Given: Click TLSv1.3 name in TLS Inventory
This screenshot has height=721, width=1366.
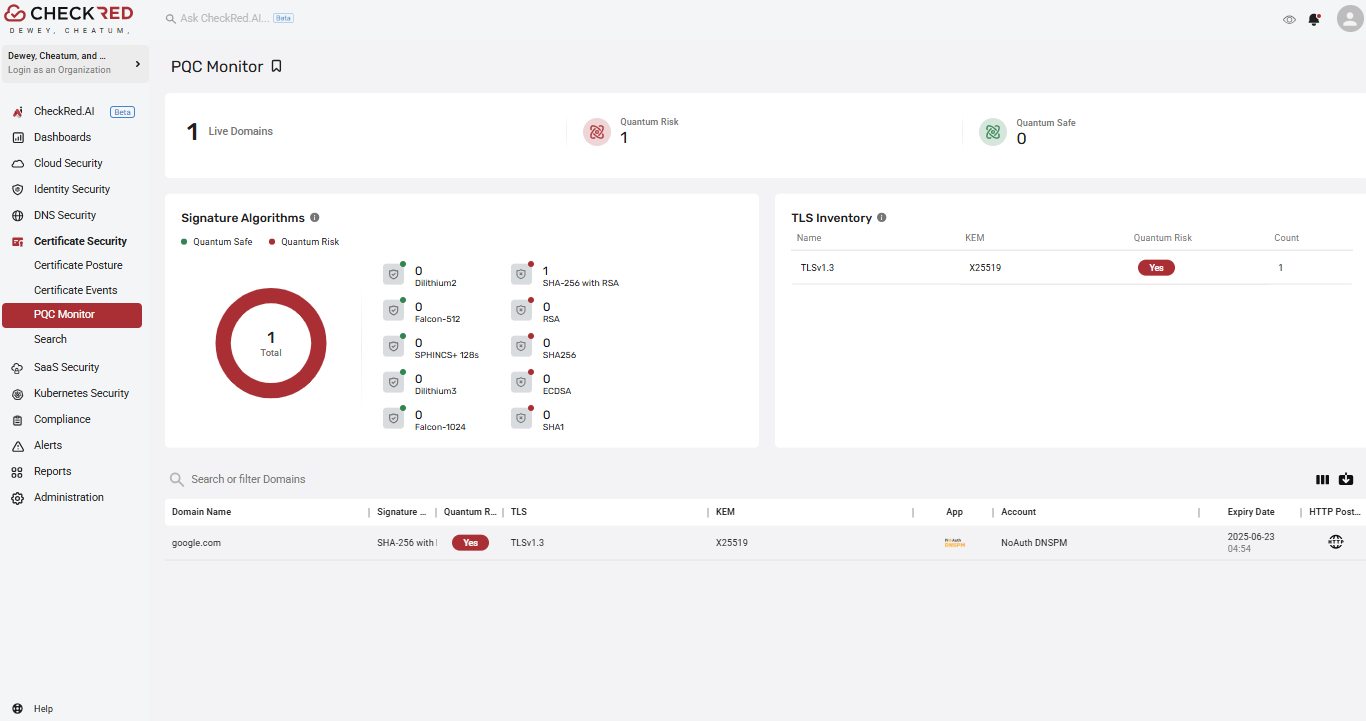Looking at the screenshot, I should click(x=817, y=268).
